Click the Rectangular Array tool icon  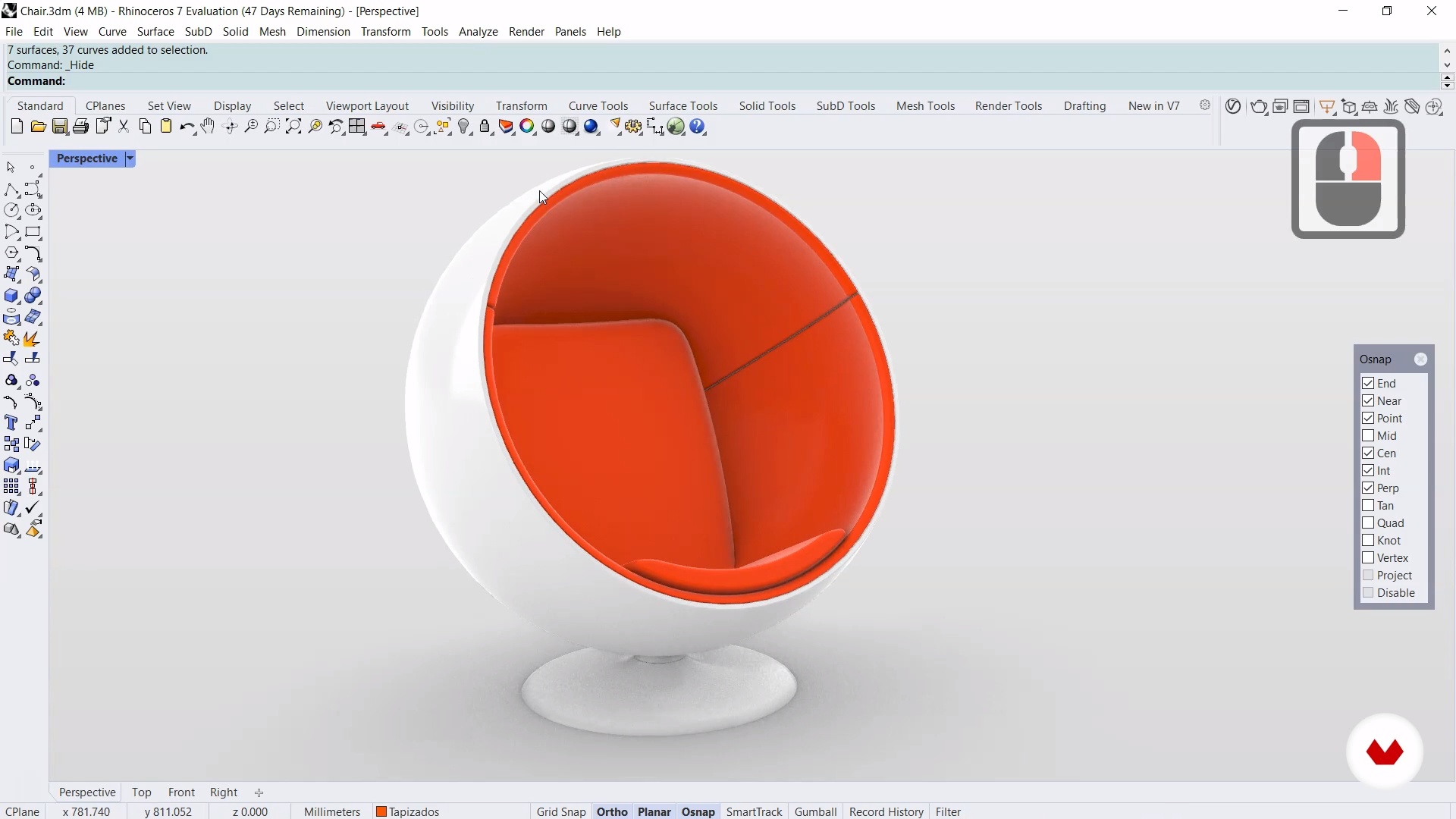tap(12, 487)
